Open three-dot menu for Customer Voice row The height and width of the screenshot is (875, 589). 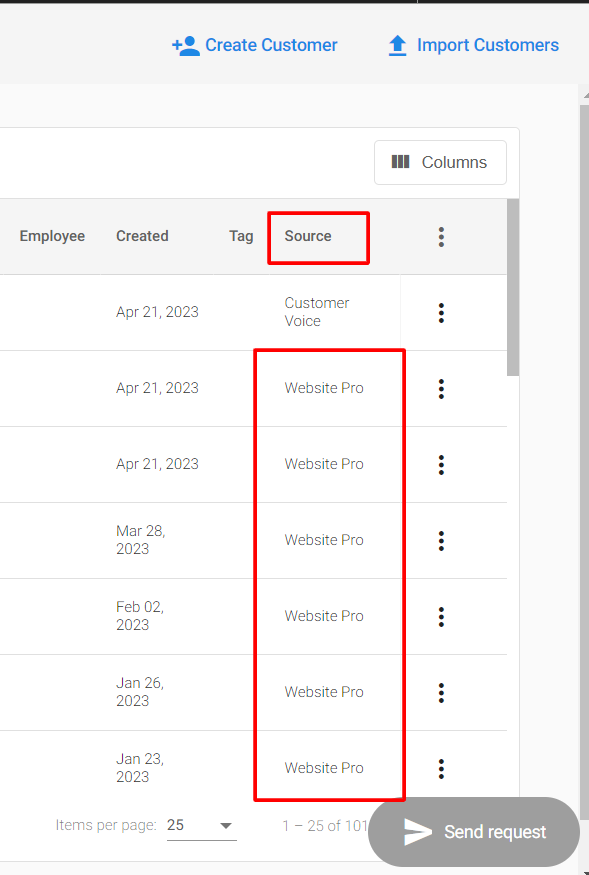click(441, 312)
